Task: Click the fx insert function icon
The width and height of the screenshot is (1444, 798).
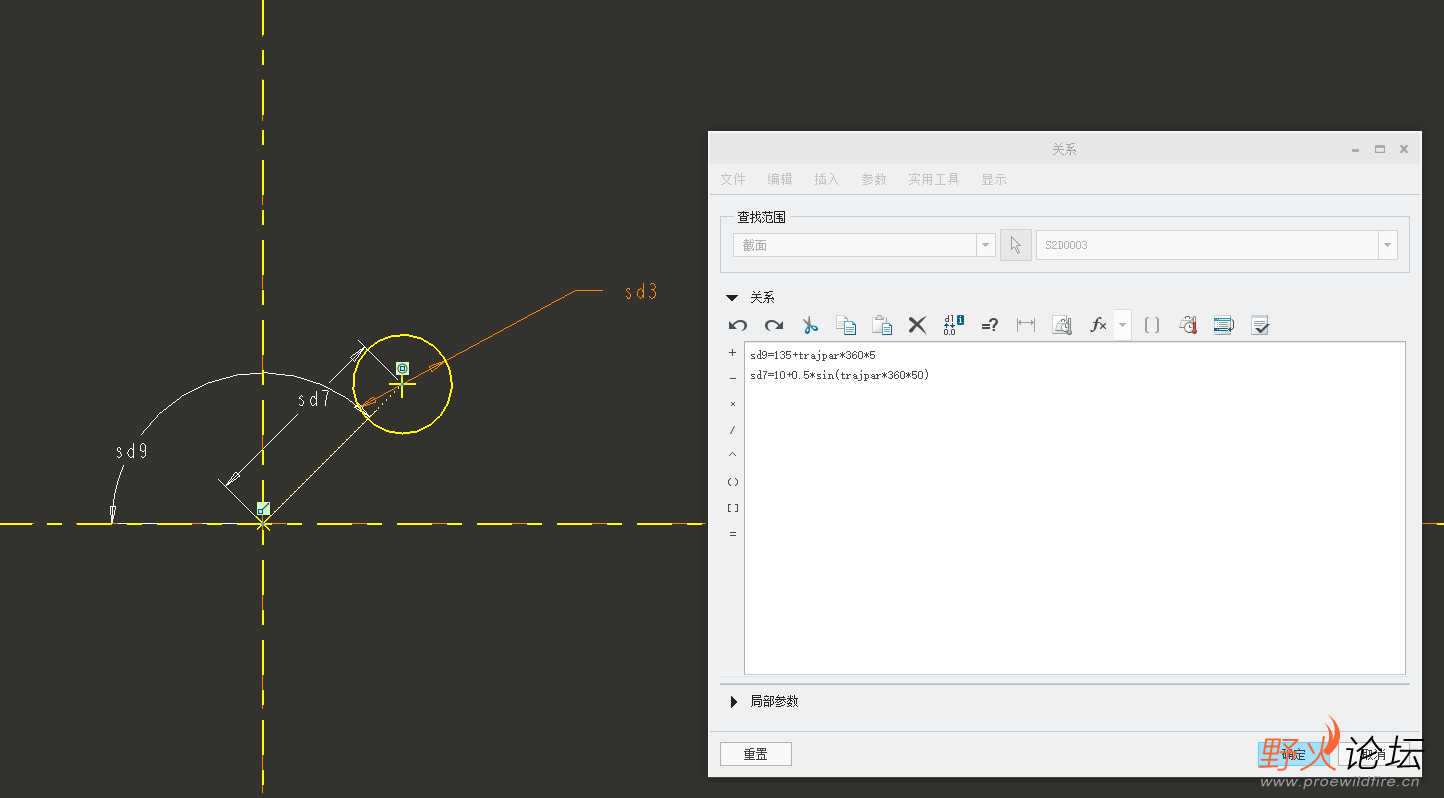Action: tap(1098, 325)
